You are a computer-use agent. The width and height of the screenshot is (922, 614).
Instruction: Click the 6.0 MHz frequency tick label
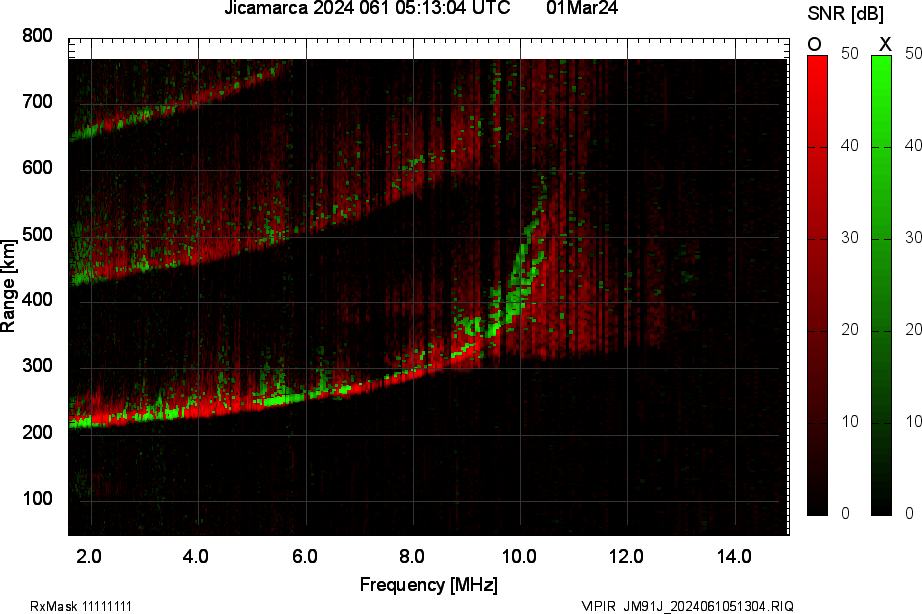[304, 556]
